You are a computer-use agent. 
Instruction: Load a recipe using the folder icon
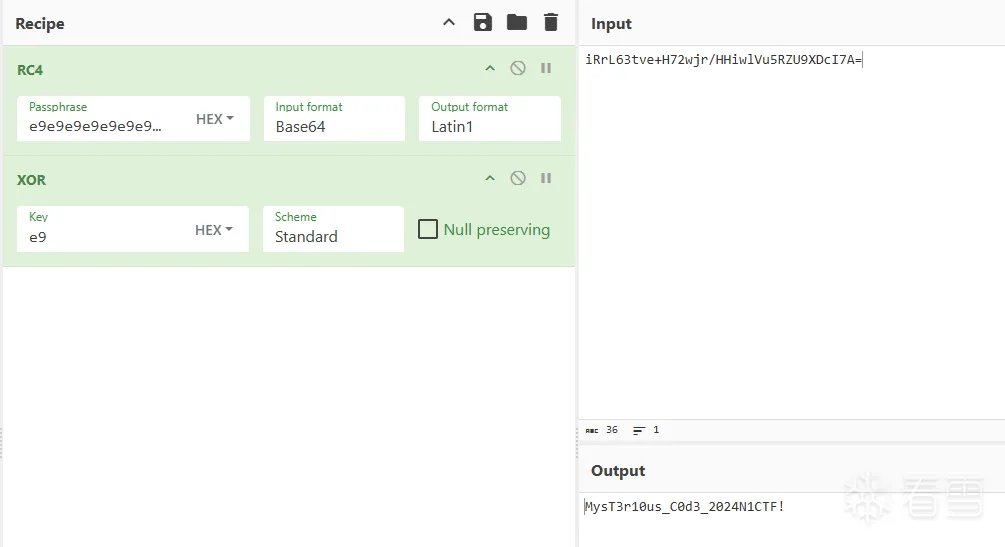[x=516, y=22]
